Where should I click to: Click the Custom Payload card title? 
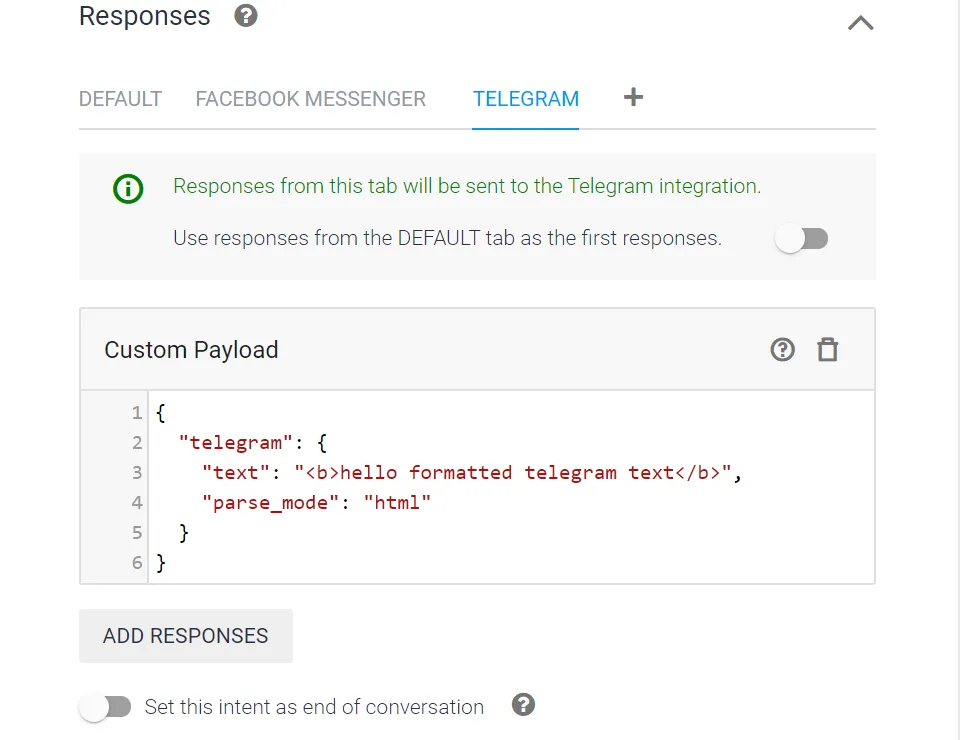[191, 350]
